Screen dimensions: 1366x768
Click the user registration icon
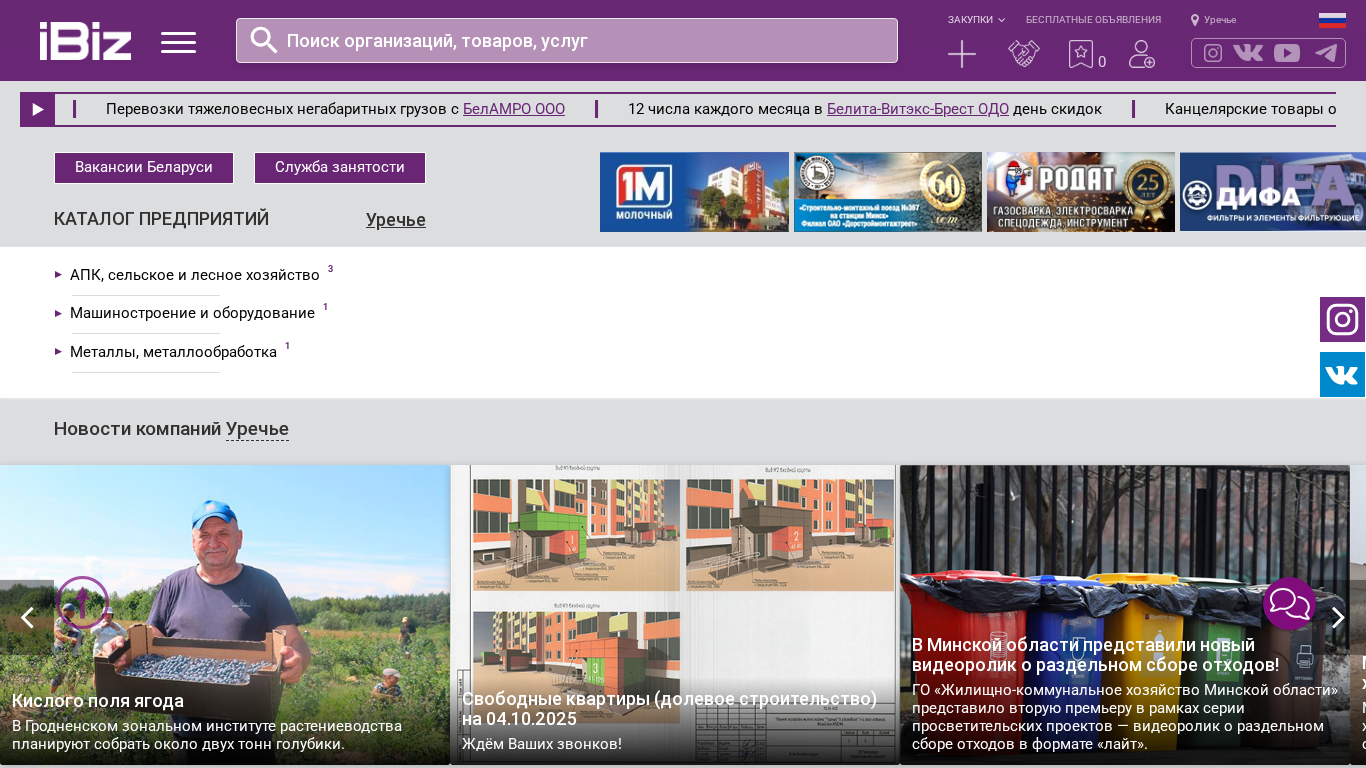[1141, 54]
